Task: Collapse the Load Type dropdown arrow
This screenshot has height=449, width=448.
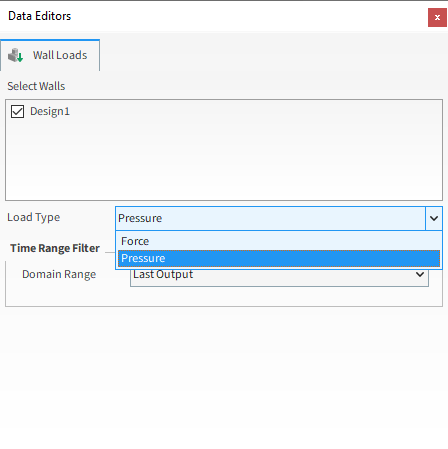Action: tap(434, 218)
